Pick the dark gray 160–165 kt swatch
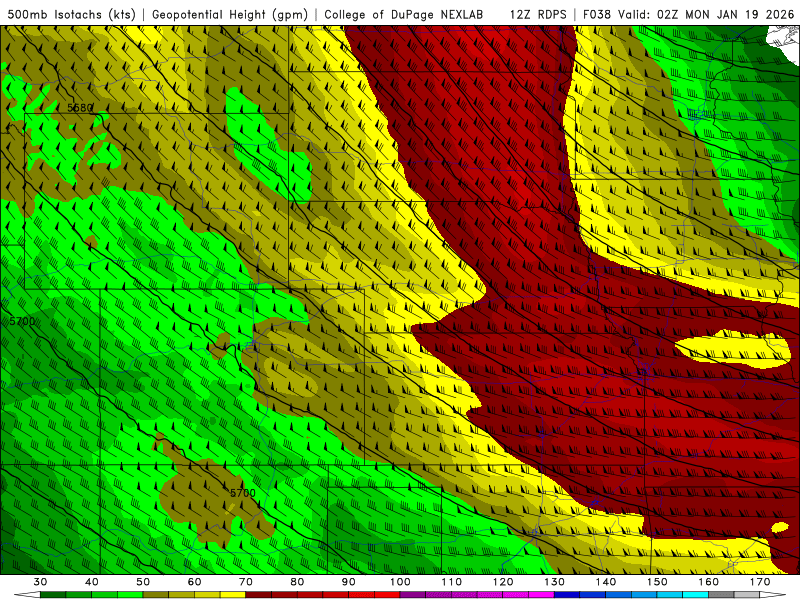800x600 pixels. [721, 595]
